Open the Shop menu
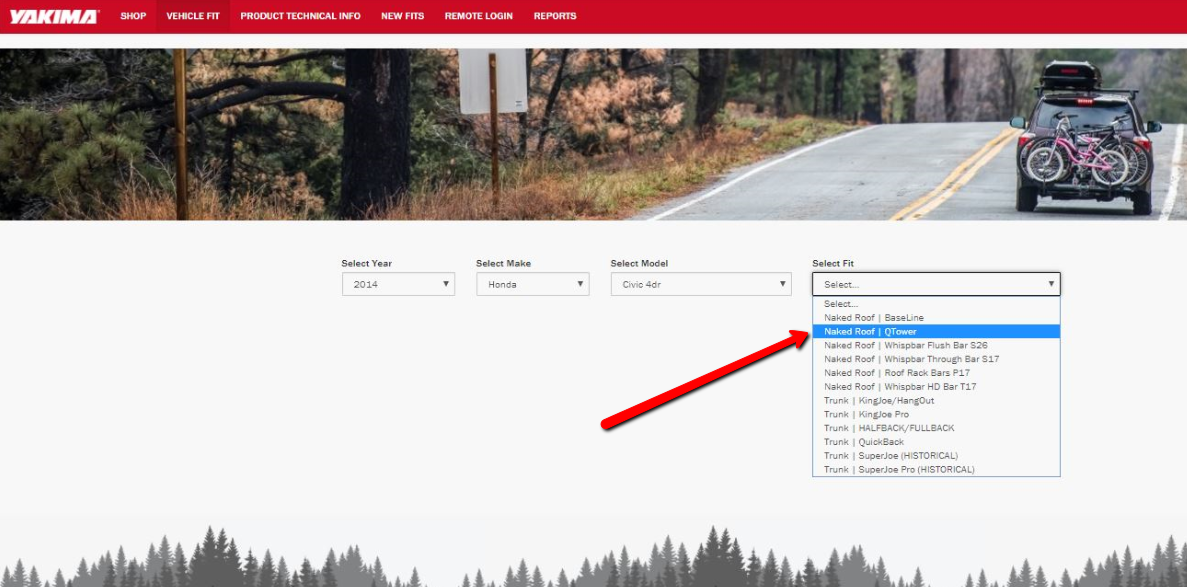Screen dimensions: 1187x587 (133, 16)
